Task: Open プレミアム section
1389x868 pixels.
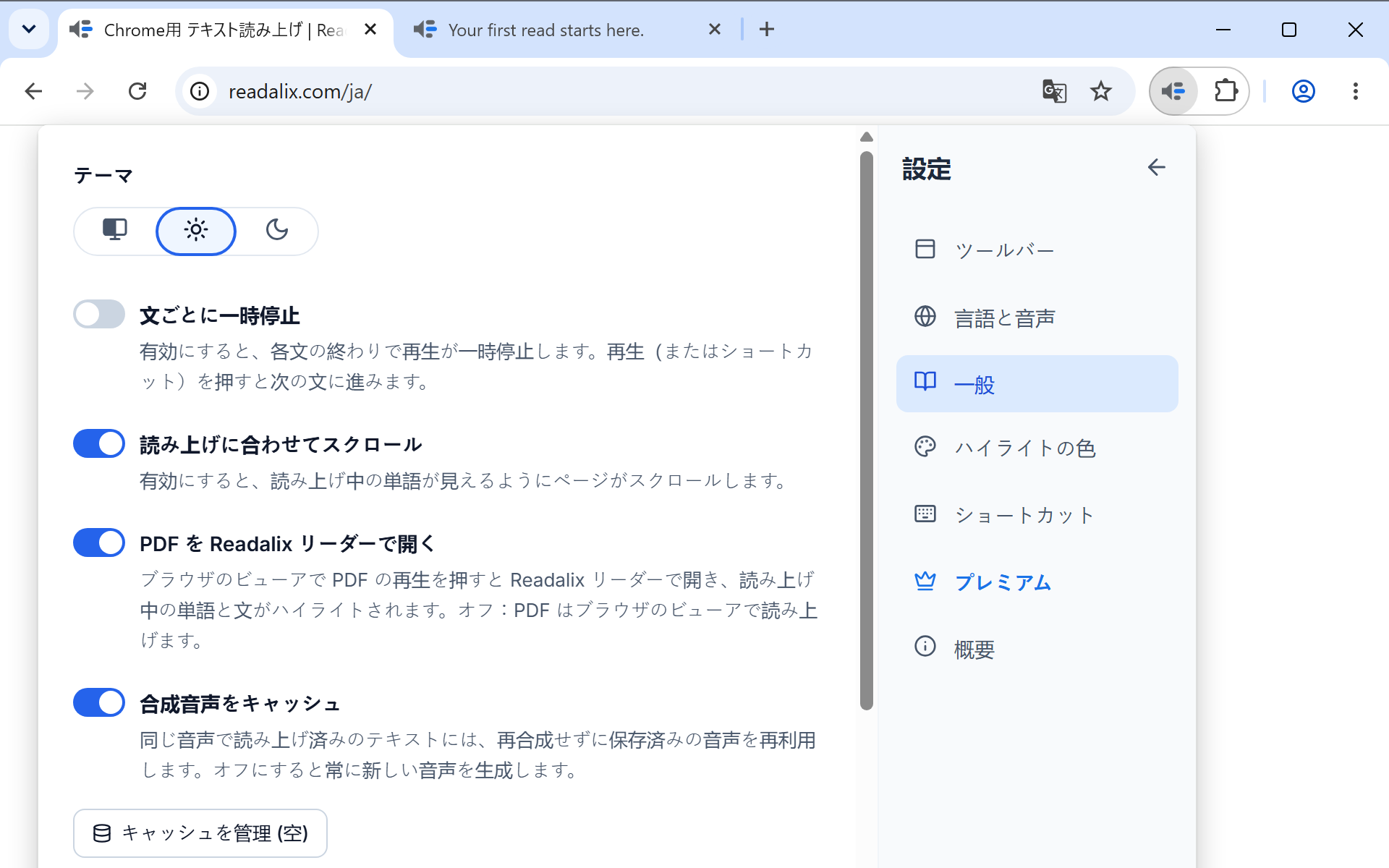Action: click(x=1037, y=582)
